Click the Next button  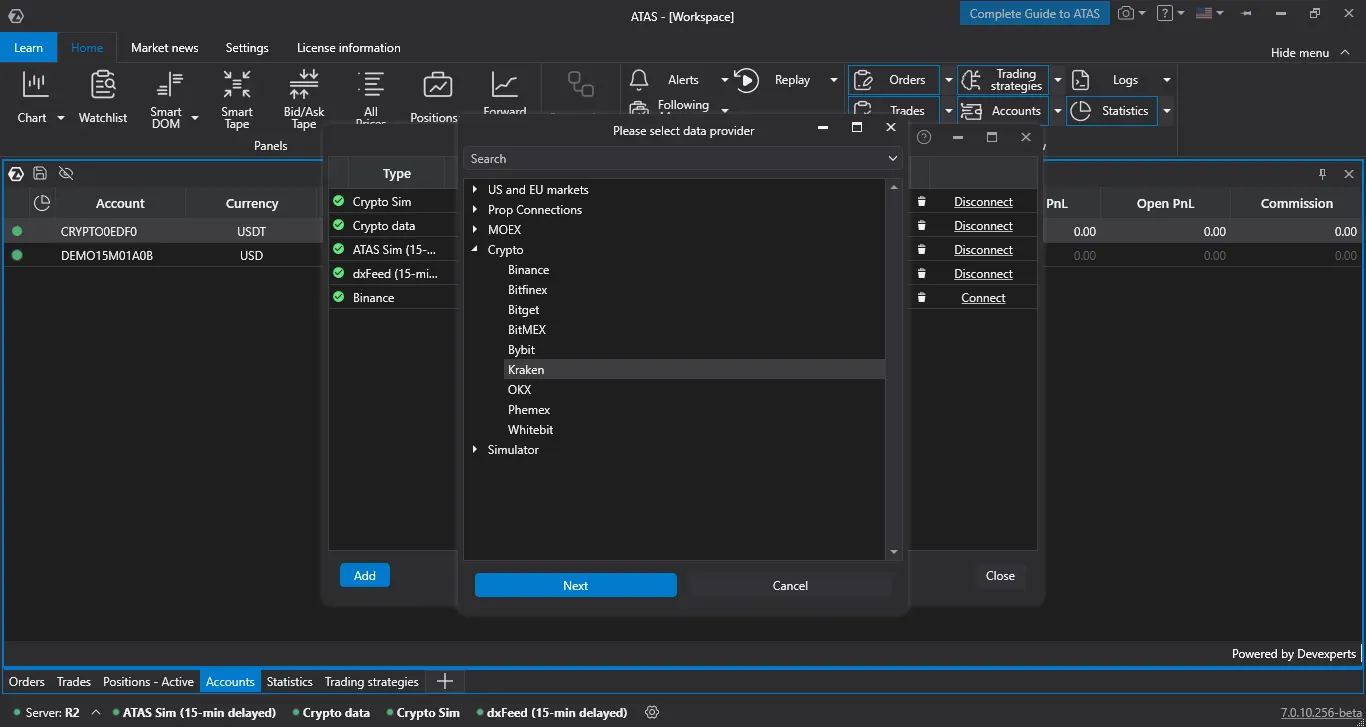click(x=575, y=586)
